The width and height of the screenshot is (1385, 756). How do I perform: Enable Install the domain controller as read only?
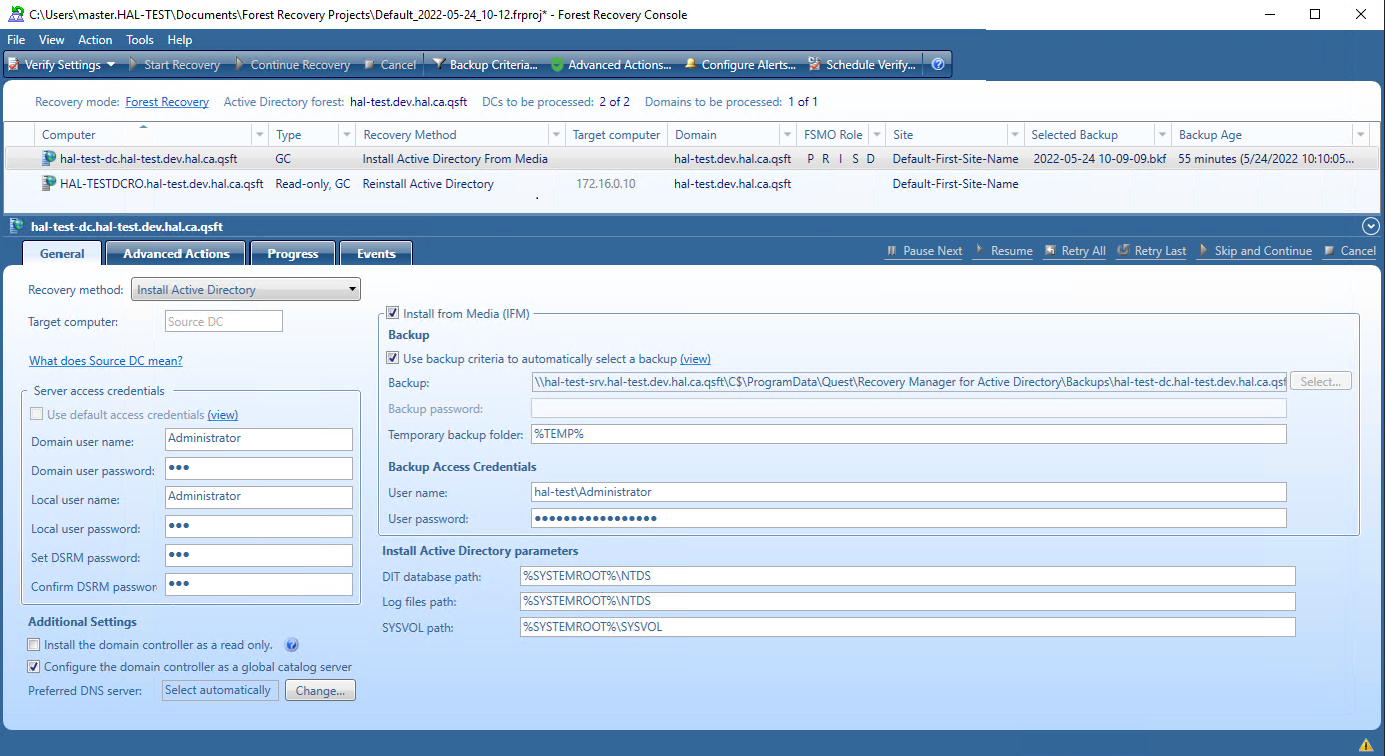point(34,645)
